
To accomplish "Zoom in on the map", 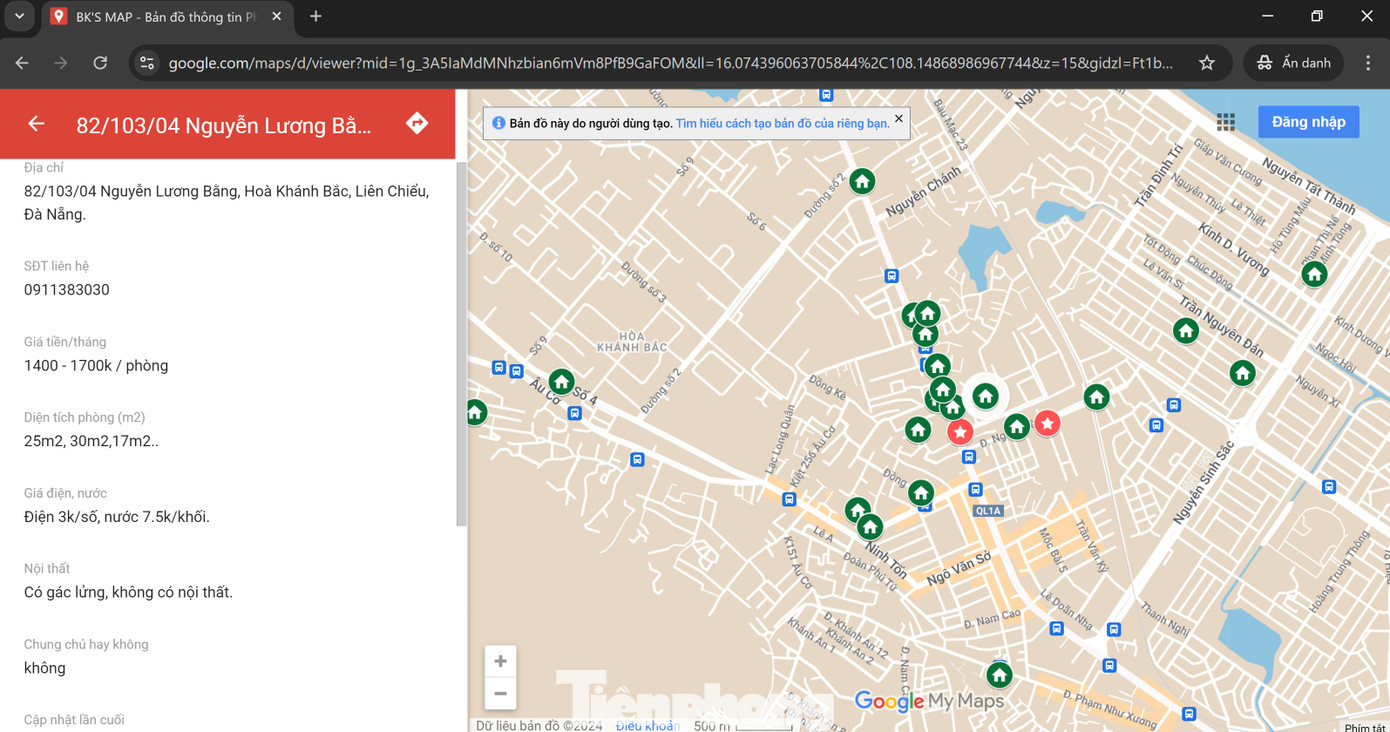I will (x=500, y=661).
